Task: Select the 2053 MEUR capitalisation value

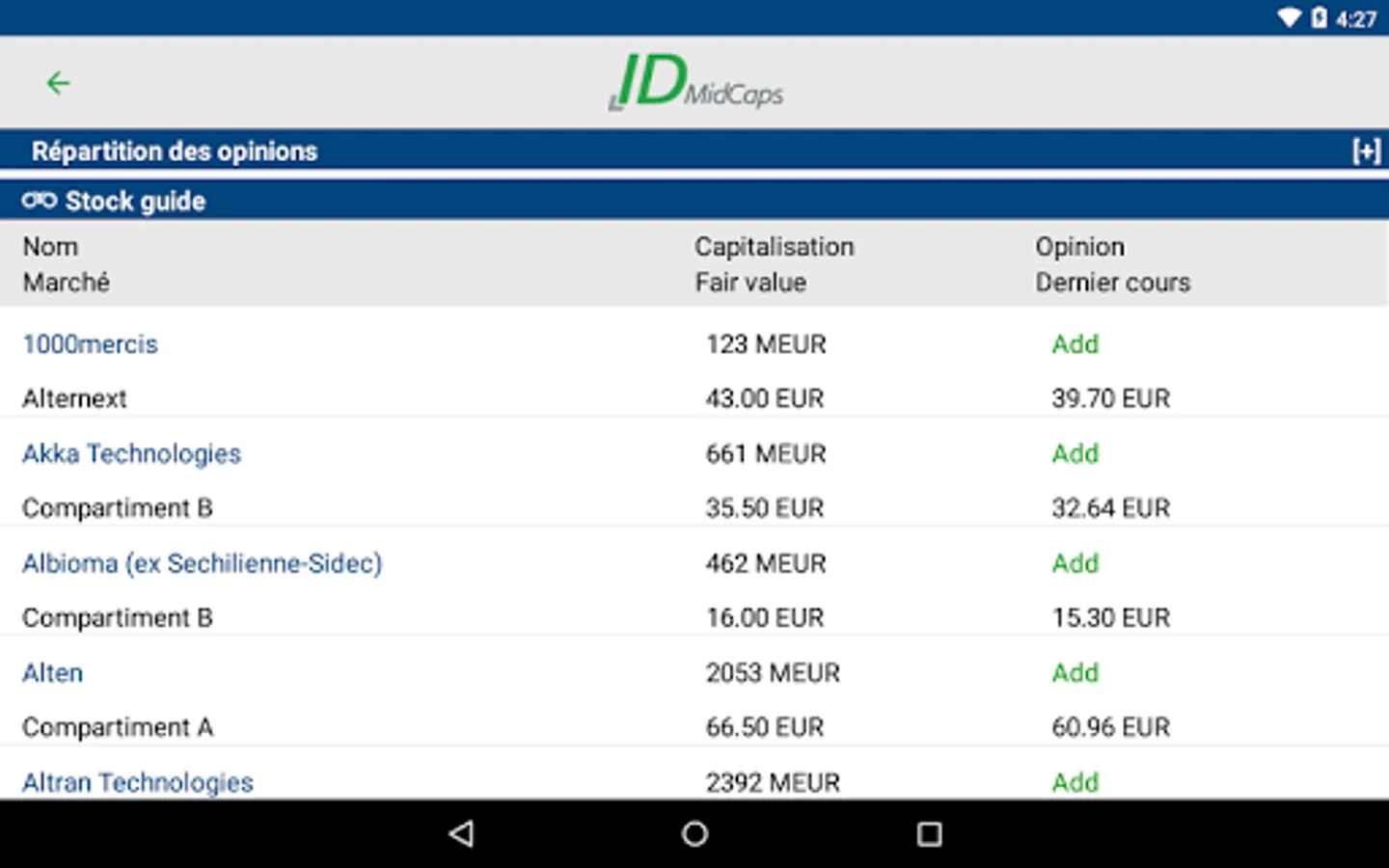Action: coord(773,673)
